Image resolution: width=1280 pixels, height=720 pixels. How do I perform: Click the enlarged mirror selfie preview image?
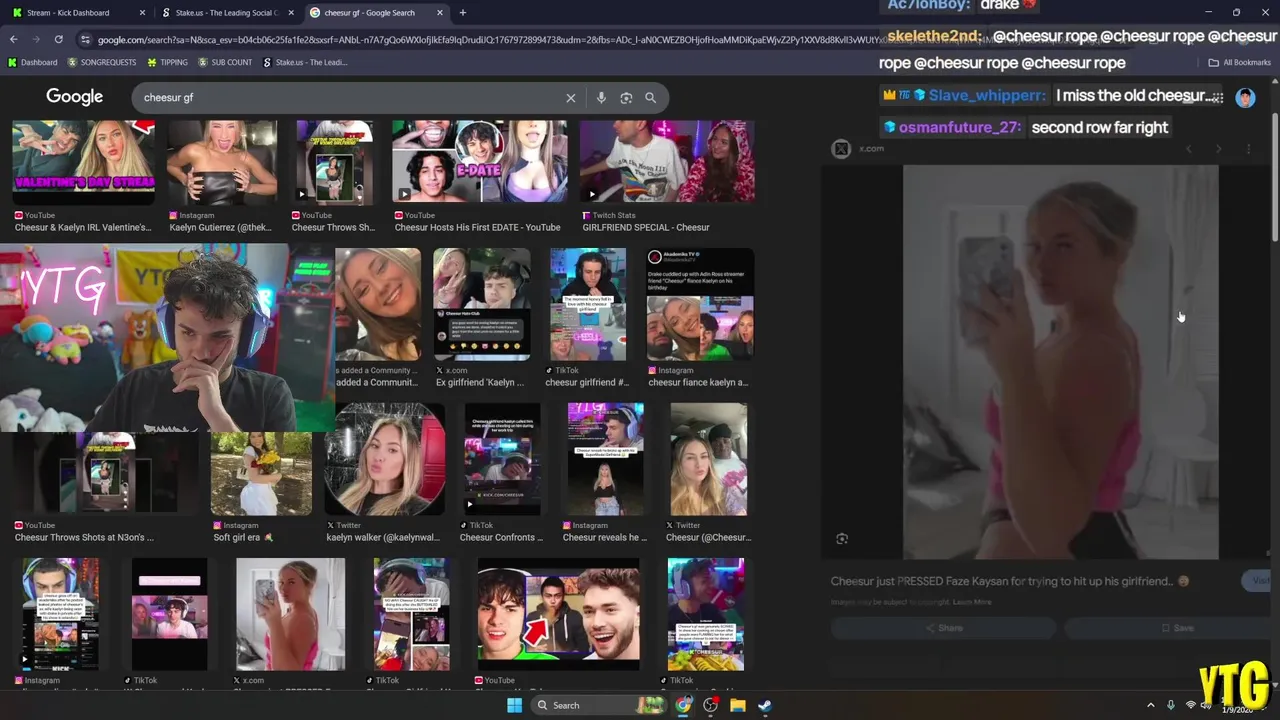tap(1061, 362)
